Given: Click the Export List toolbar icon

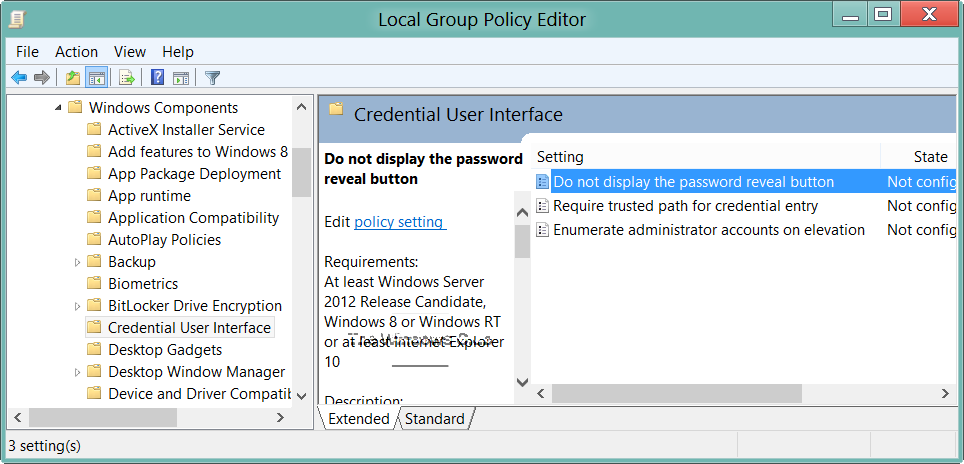Looking at the screenshot, I should [127, 77].
